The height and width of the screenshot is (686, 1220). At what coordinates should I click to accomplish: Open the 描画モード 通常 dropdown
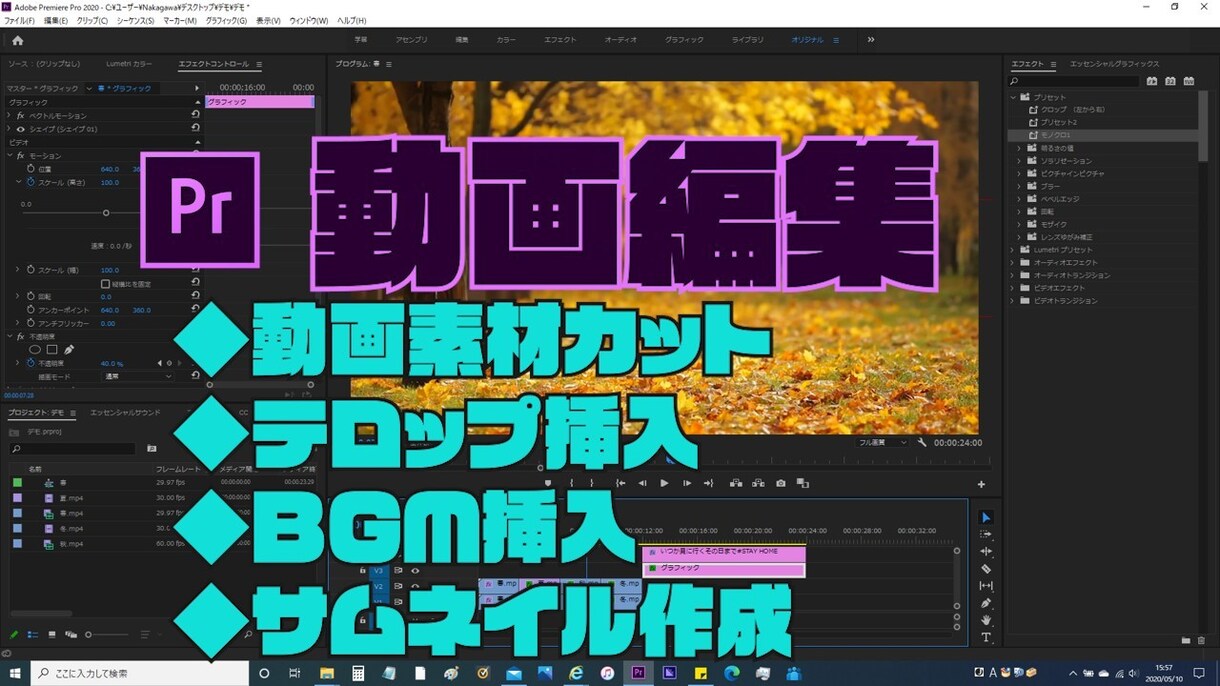pyautogui.click(x=139, y=377)
